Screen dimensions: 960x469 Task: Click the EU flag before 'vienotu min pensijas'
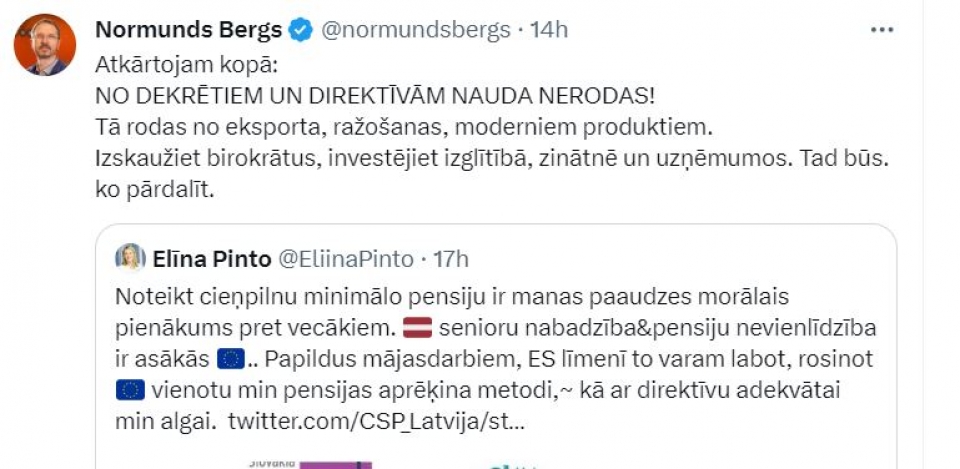130,390
